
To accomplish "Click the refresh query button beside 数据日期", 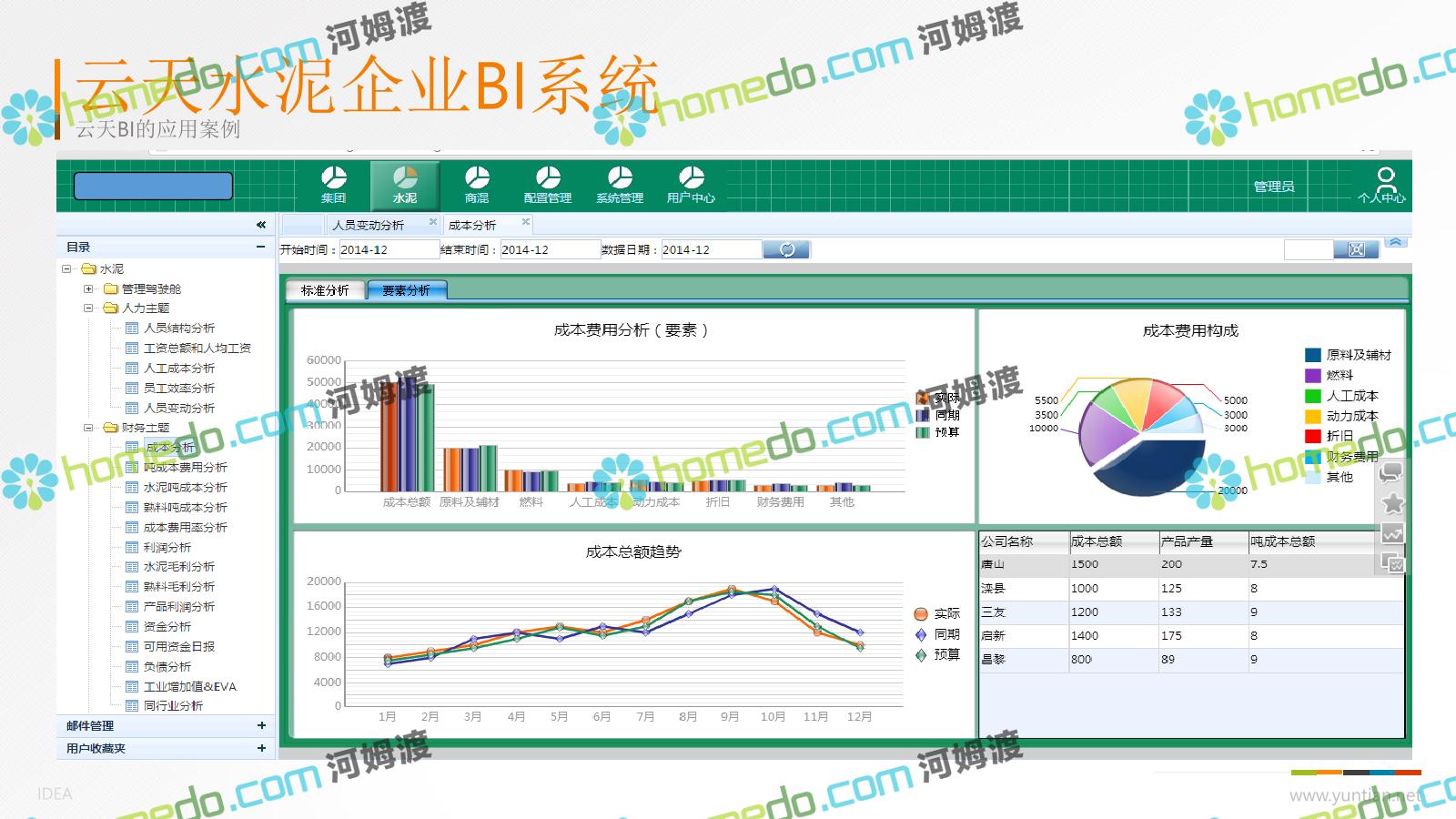I will tap(786, 249).
